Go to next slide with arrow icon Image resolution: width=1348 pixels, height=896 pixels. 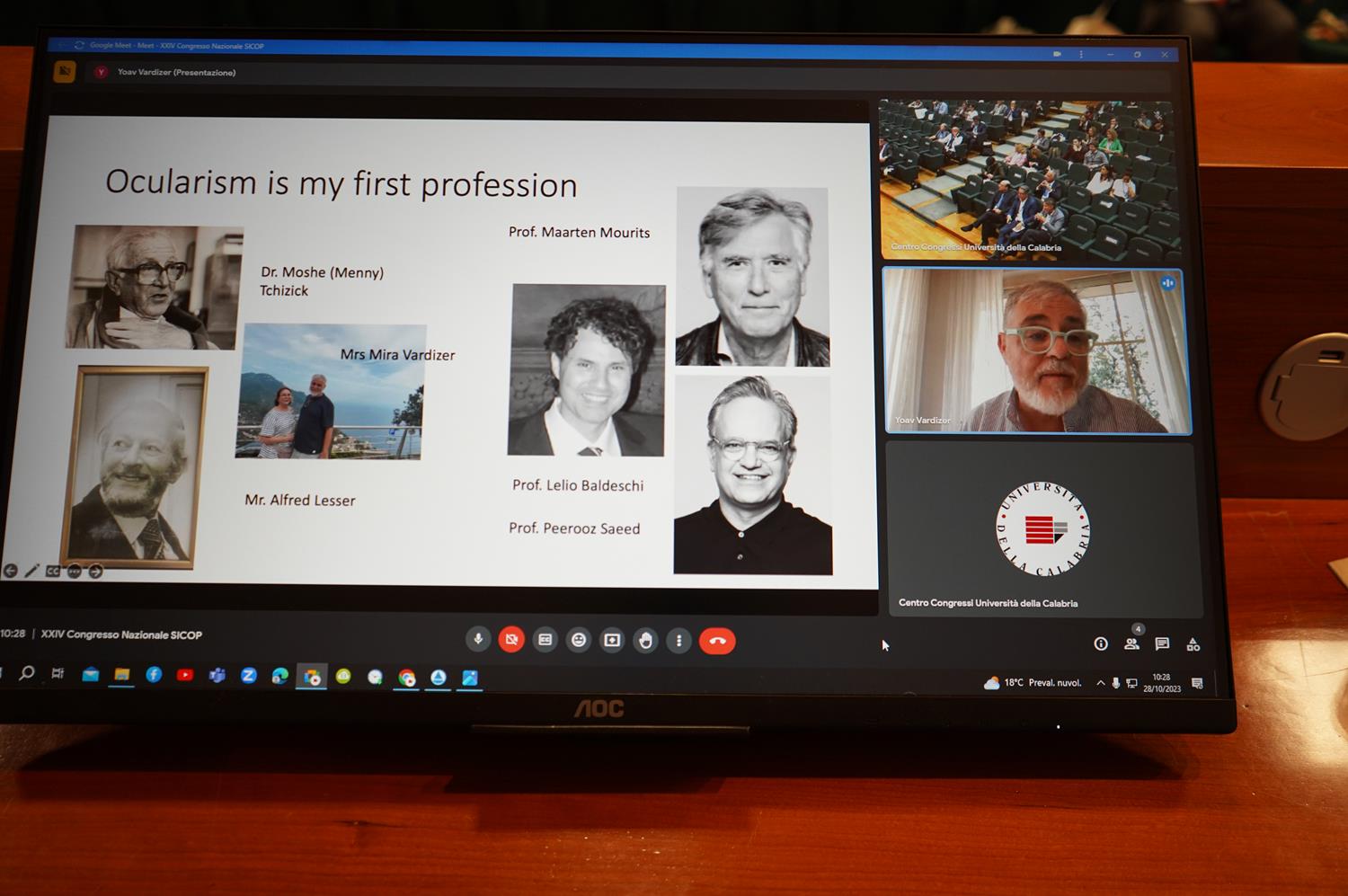95,572
